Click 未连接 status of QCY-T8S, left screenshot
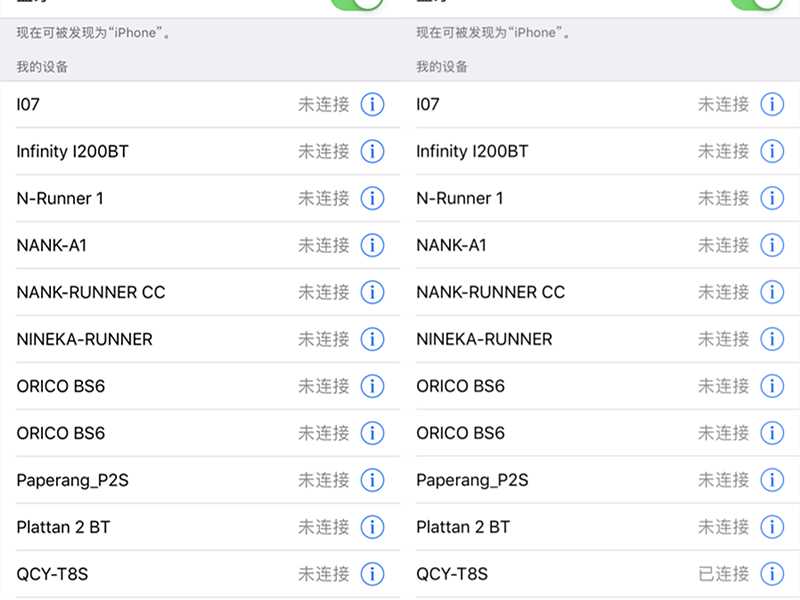800x600 pixels. coord(324,574)
